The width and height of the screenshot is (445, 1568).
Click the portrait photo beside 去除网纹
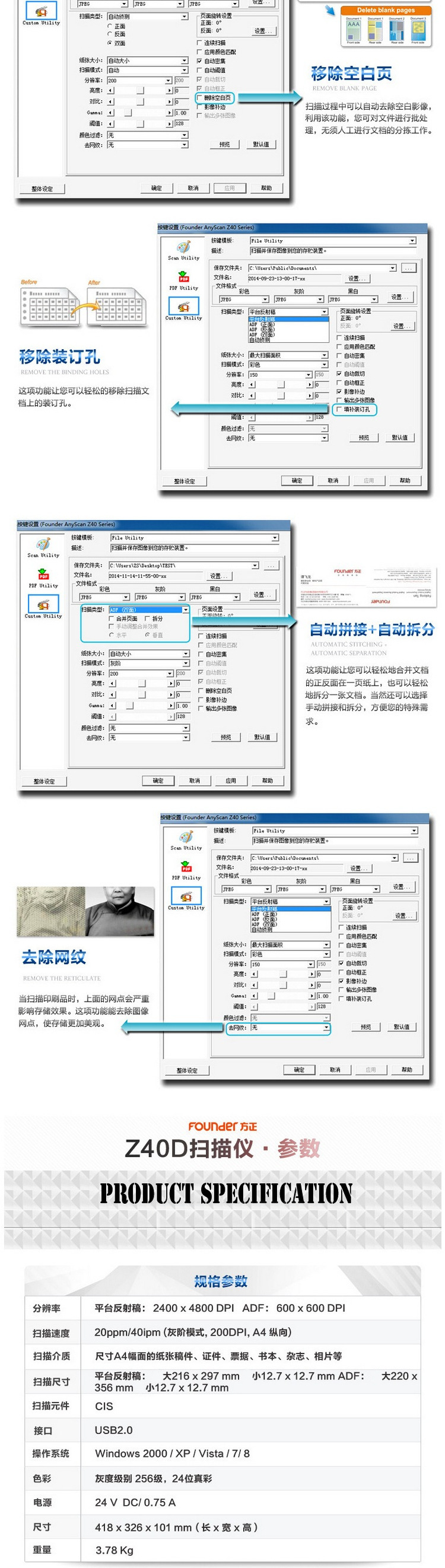click(85, 912)
